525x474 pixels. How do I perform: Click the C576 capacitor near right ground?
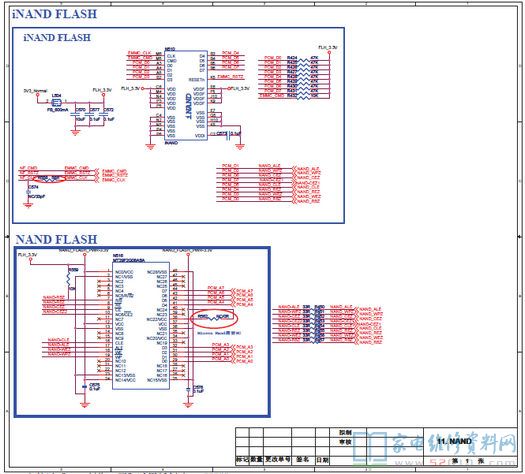189,389
